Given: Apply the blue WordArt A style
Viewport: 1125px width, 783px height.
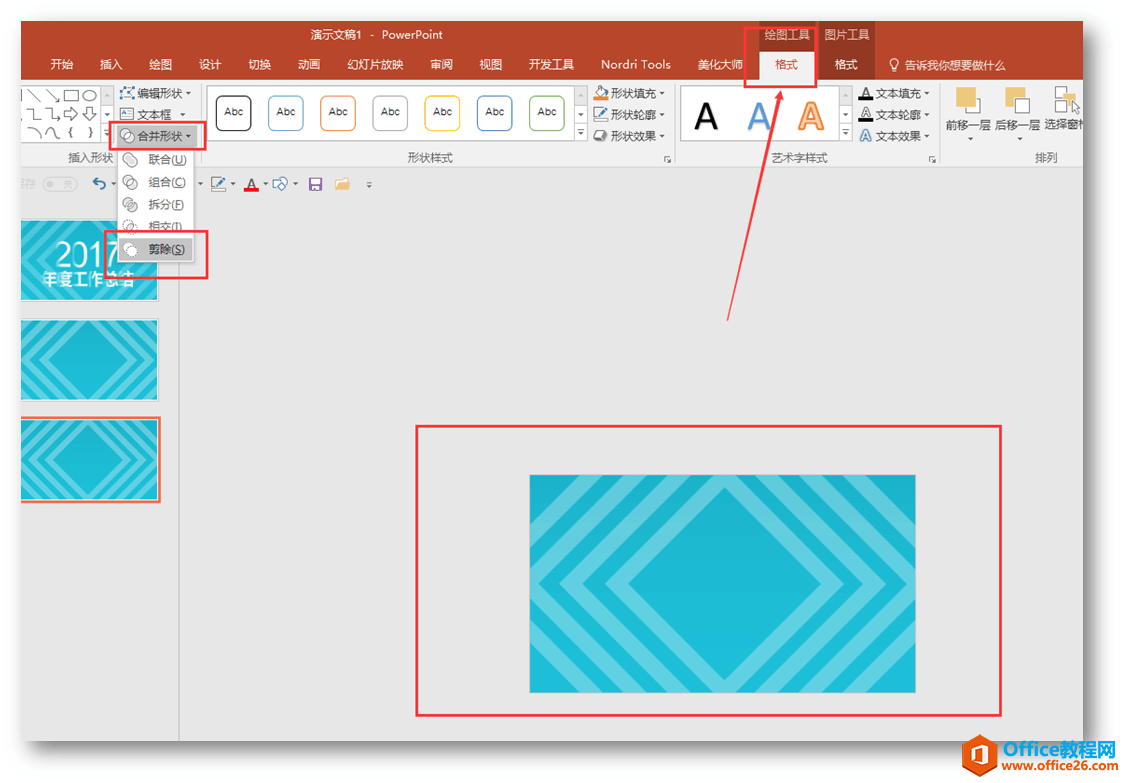Looking at the screenshot, I should [758, 116].
